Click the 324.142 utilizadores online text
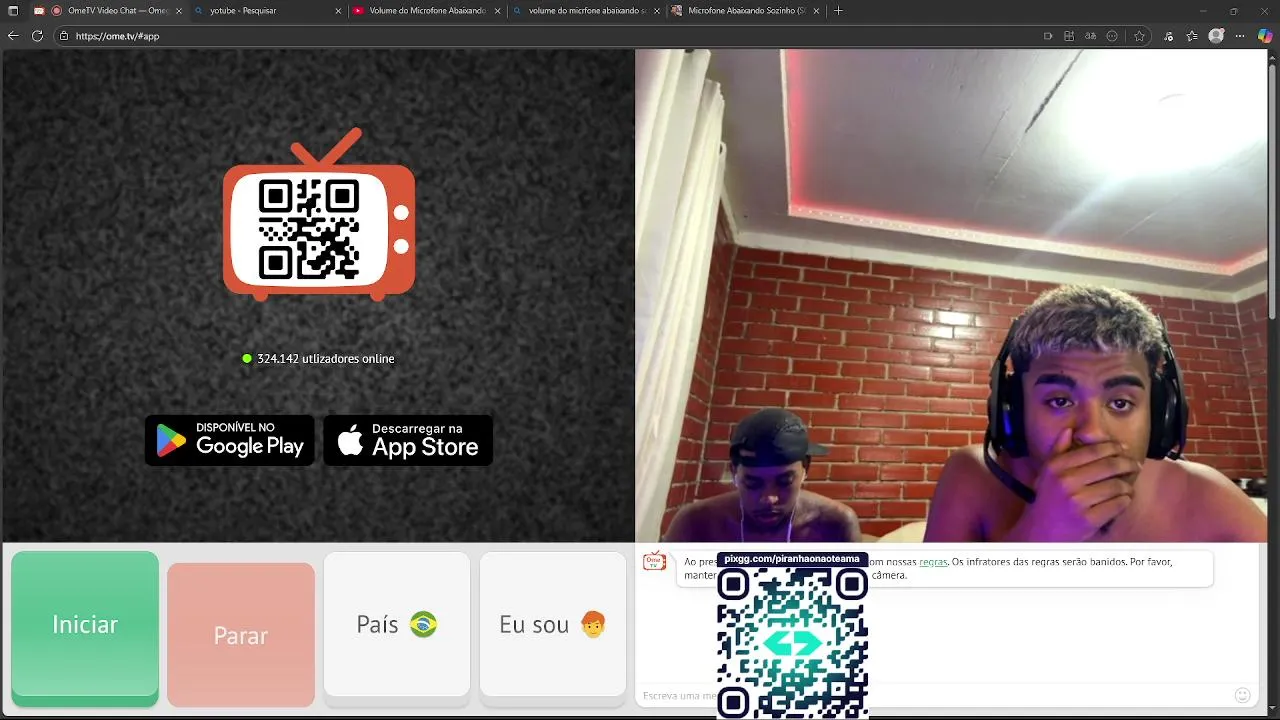The height and width of the screenshot is (720, 1280). tap(325, 358)
